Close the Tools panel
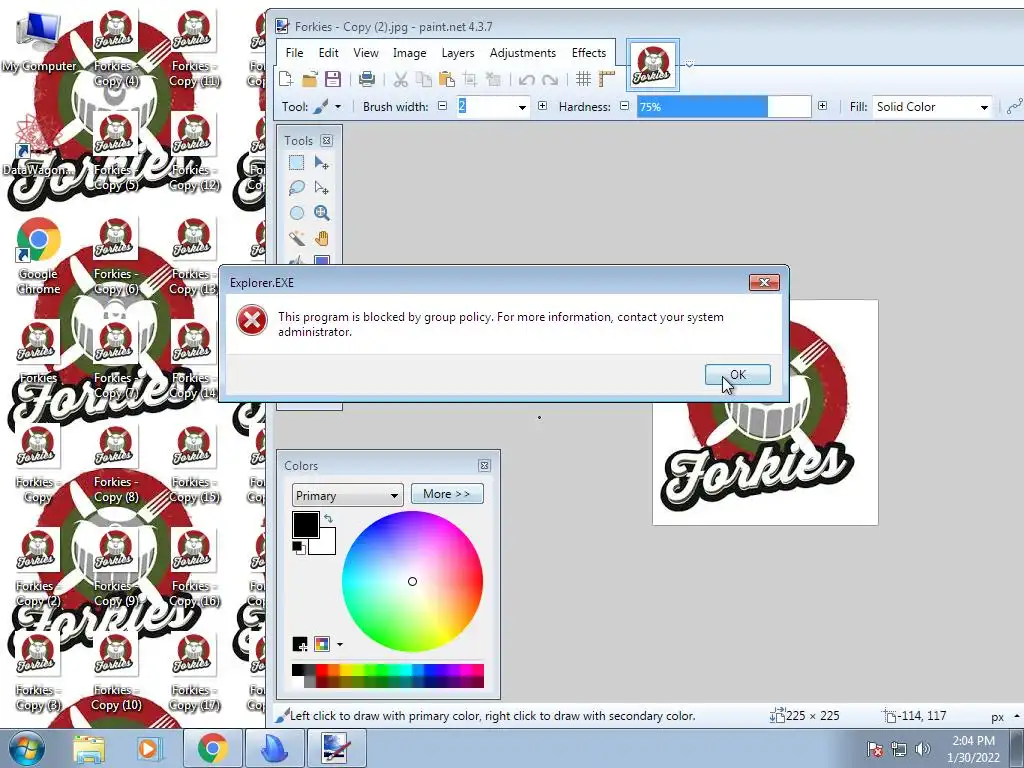Image resolution: width=1024 pixels, height=768 pixels. (x=327, y=140)
